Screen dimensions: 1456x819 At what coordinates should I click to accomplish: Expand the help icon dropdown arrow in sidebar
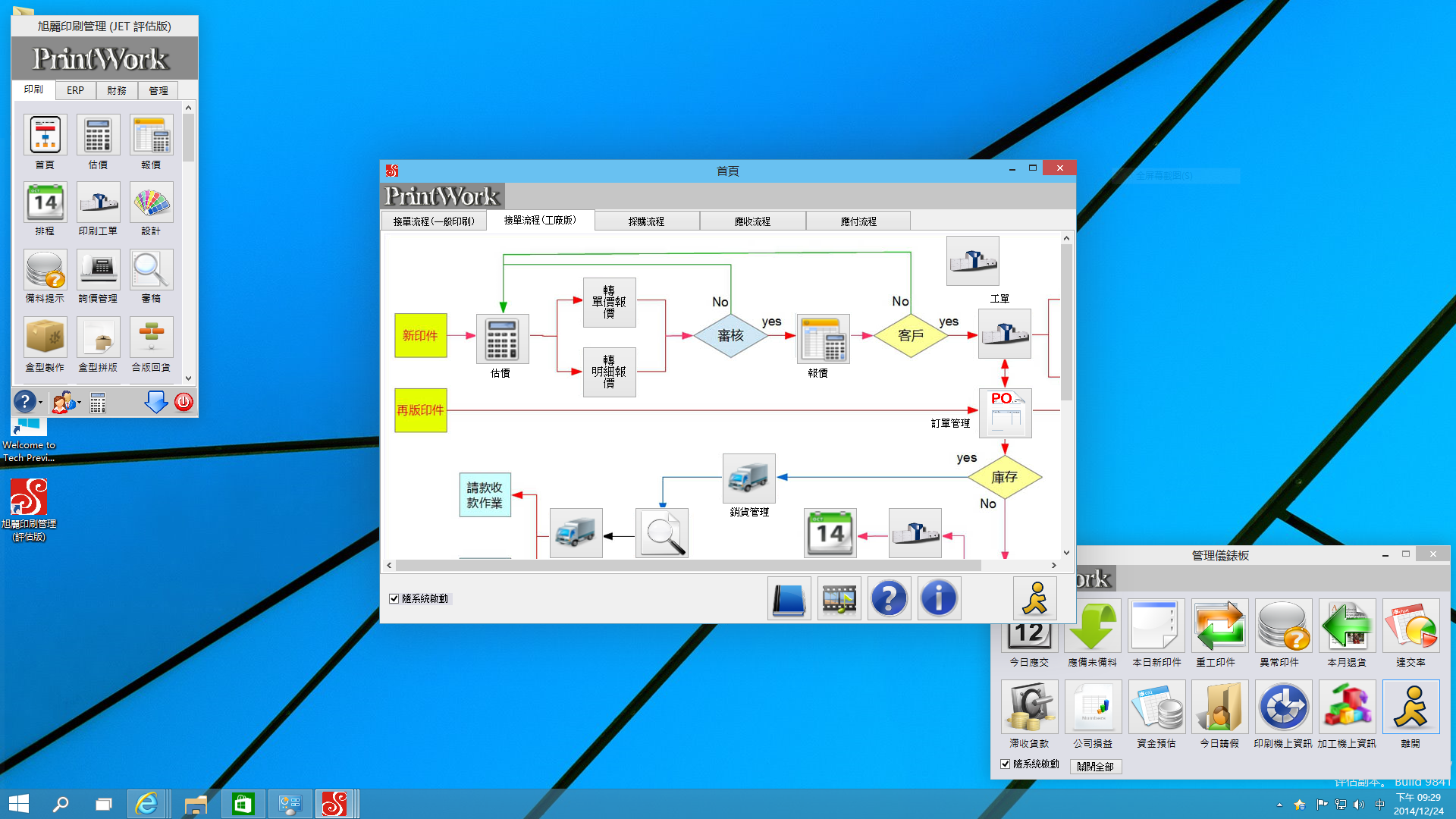tap(40, 403)
